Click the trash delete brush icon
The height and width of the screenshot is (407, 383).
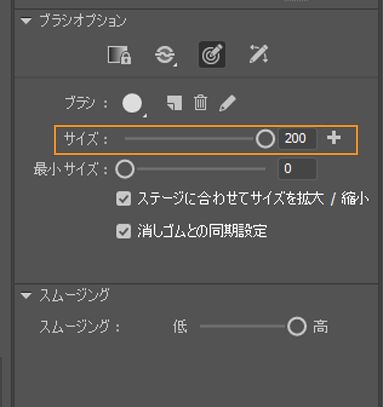[x=200, y=102]
